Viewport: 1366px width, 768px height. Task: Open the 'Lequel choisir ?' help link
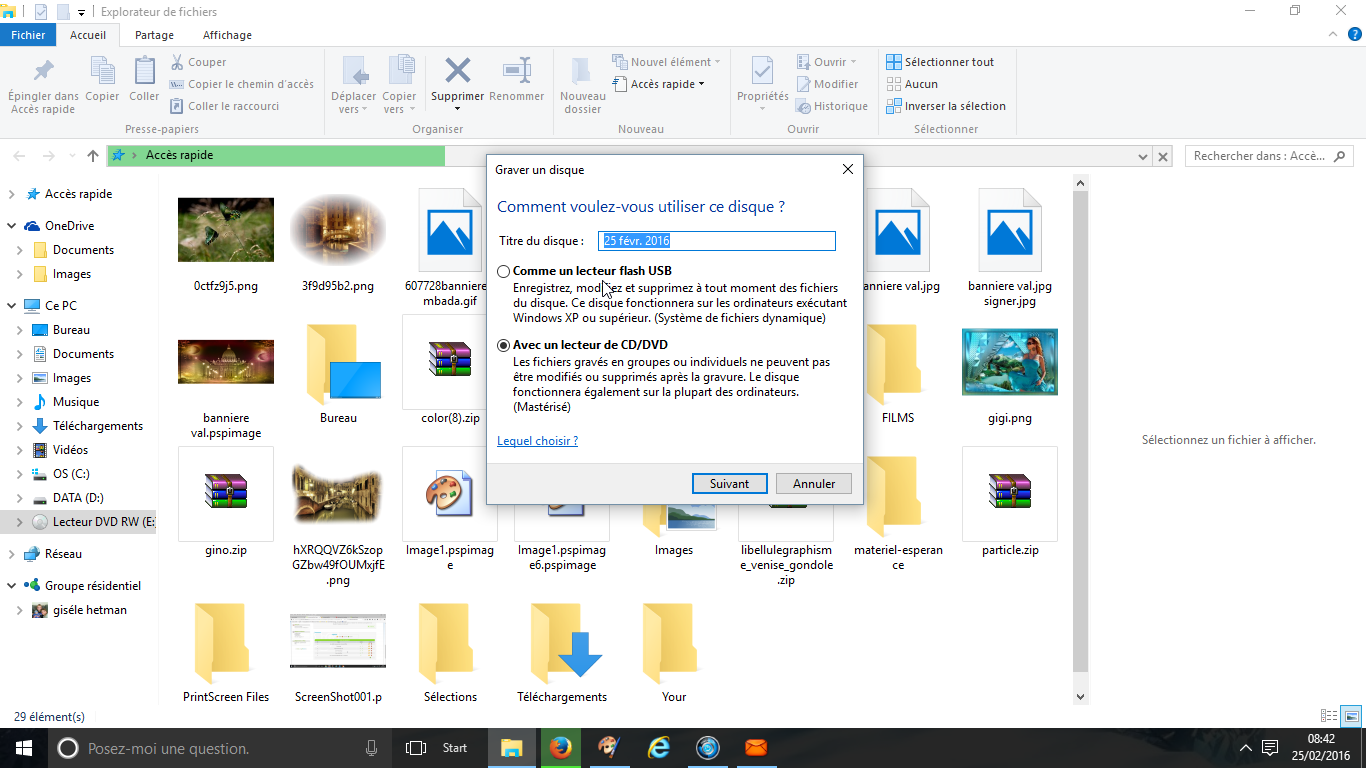point(537,441)
